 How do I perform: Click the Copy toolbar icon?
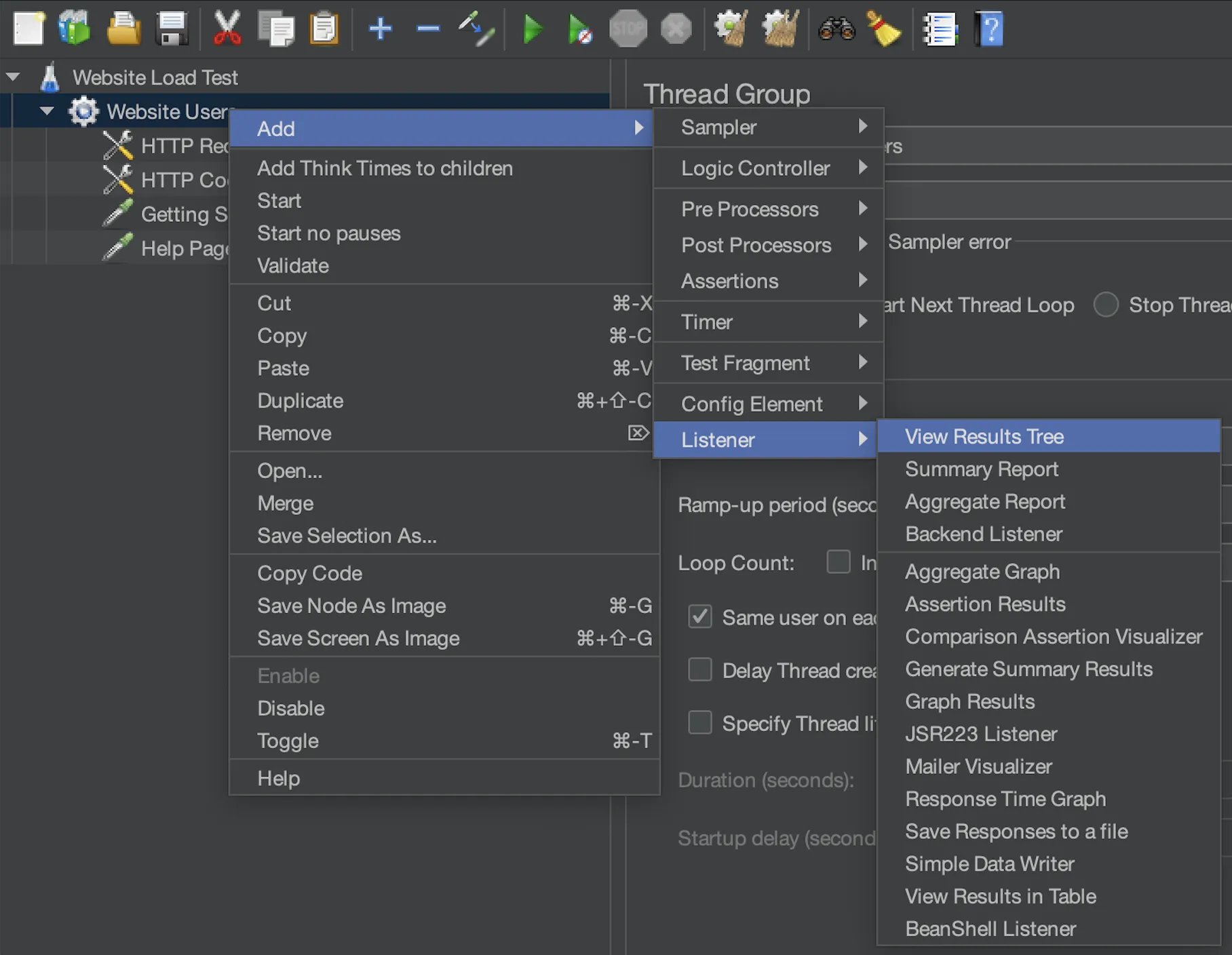(x=276, y=28)
